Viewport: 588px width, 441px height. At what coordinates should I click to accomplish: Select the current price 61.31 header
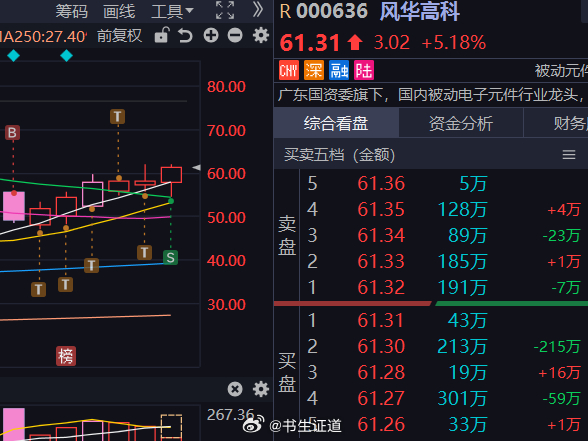pyautogui.click(x=310, y=42)
